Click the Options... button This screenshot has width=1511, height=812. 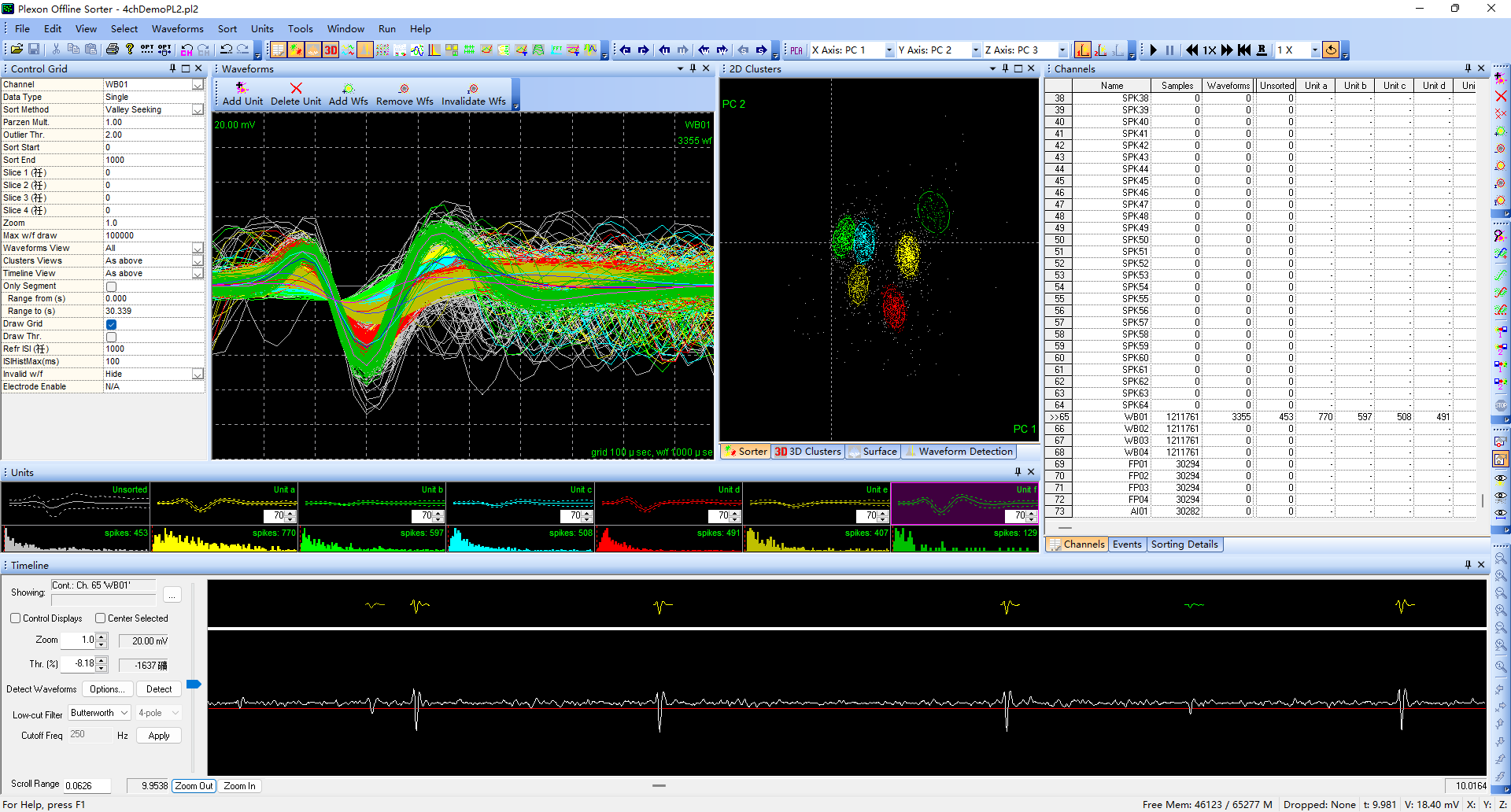point(106,689)
